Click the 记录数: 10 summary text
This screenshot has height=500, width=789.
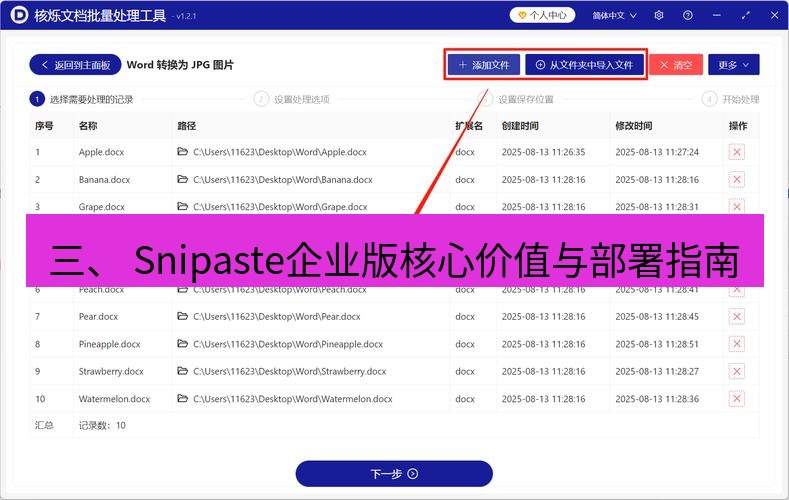(102, 426)
